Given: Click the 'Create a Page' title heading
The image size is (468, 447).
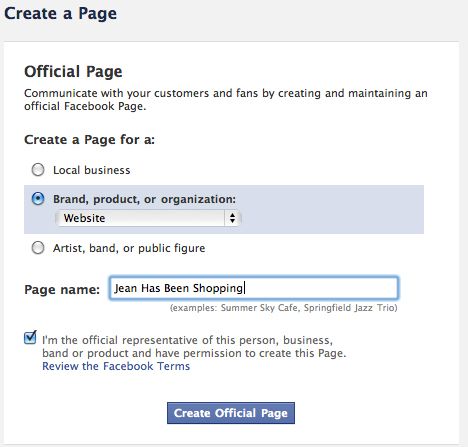Looking at the screenshot, I should click(60, 14).
